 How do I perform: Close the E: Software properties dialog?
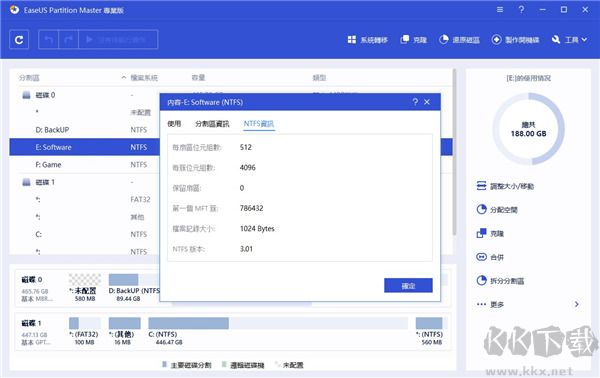pos(427,102)
